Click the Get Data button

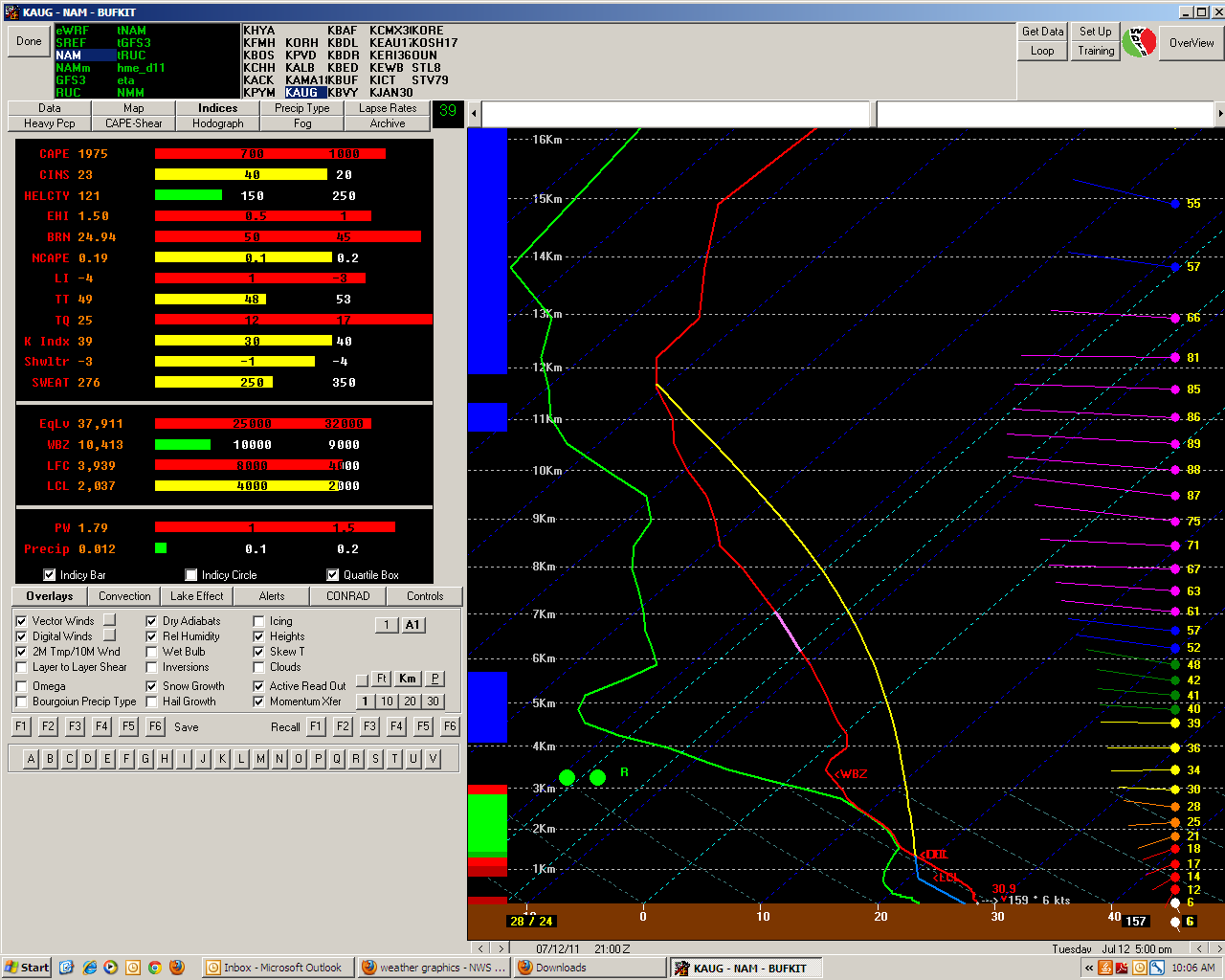pos(1042,32)
